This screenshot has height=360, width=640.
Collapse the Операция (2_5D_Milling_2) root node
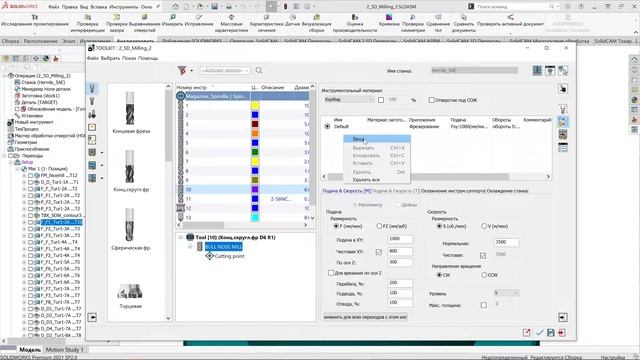point(4,76)
